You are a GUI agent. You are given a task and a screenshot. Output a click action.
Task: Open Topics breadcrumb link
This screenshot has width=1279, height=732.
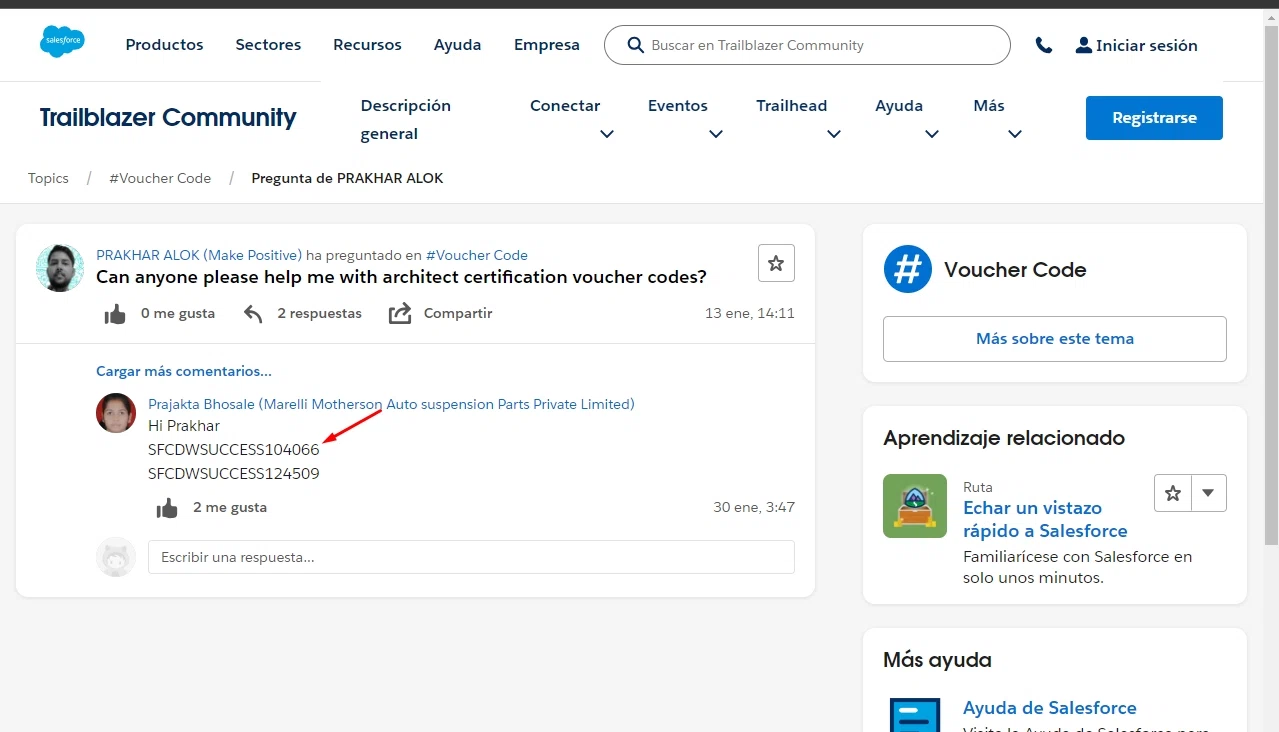48,178
